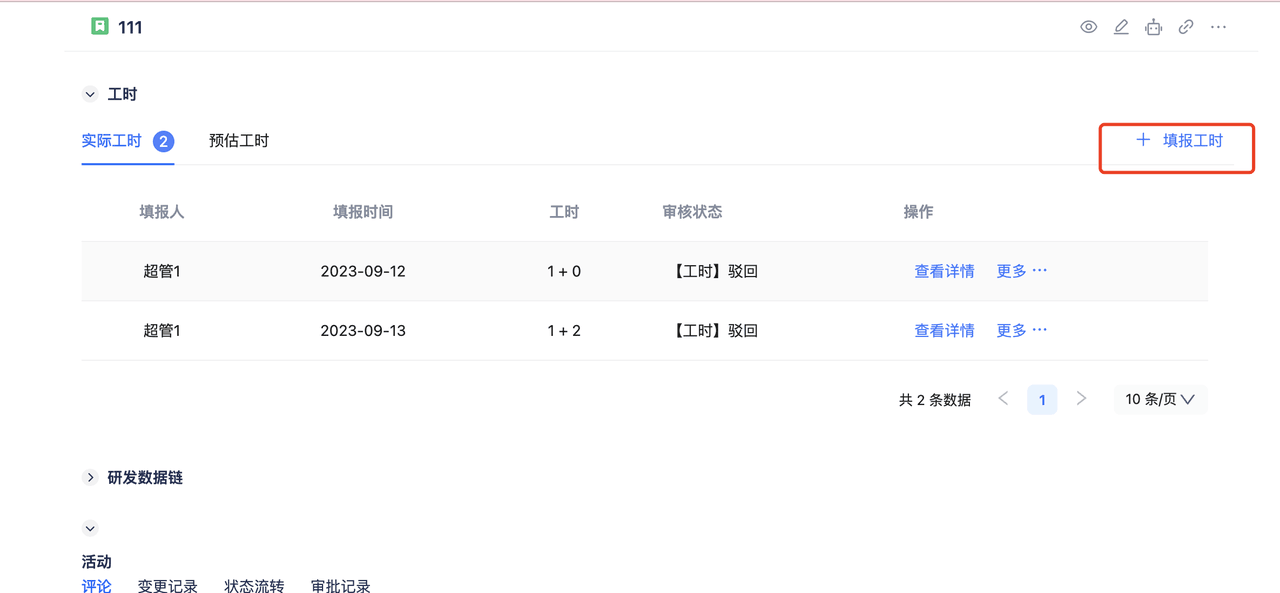The height and width of the screenshot is (593, 1280).
Task: Open the header three-dot more menu
Action: tap(1218, 27)
